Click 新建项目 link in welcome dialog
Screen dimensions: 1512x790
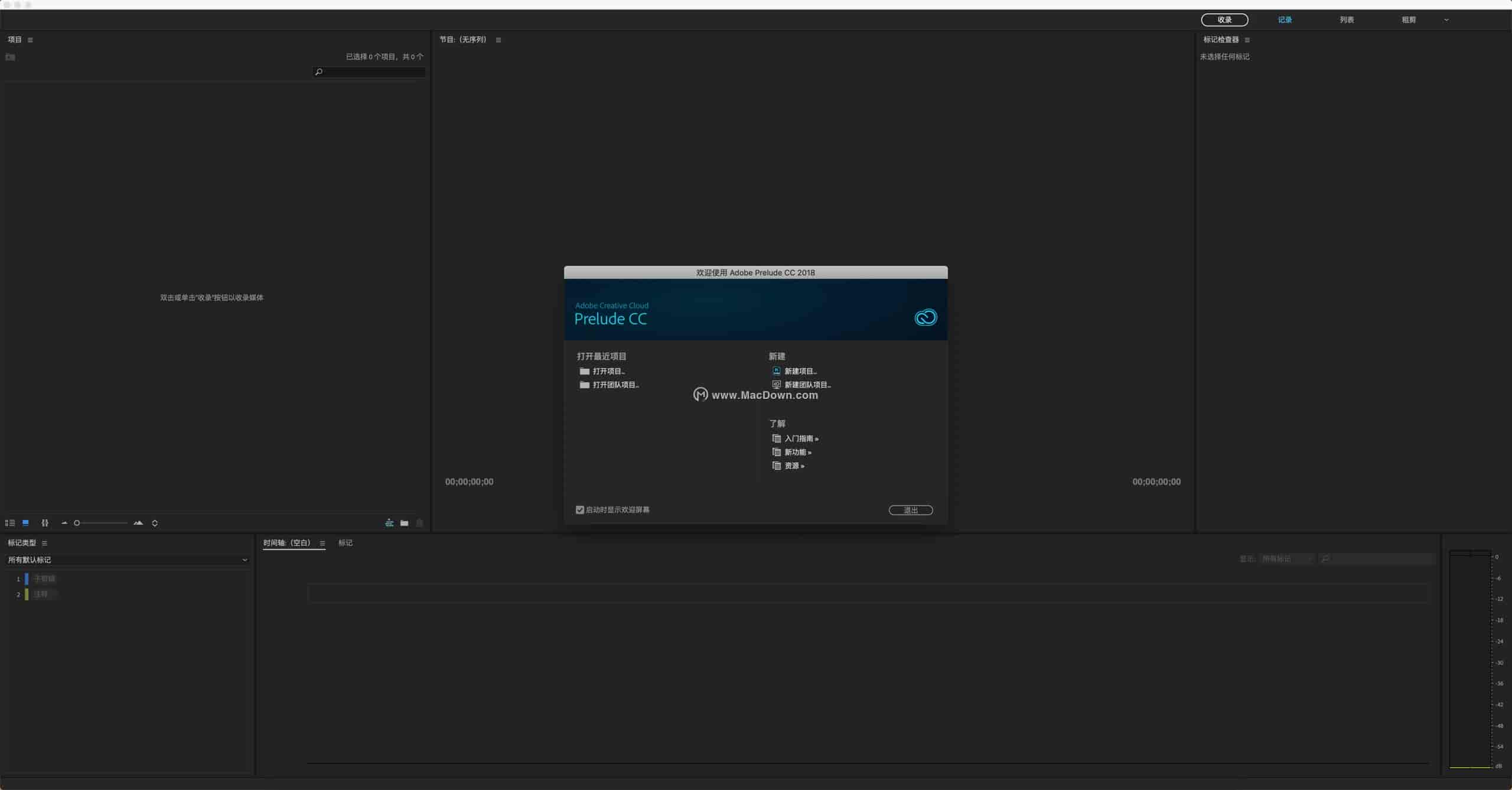(x=800, y=371)
